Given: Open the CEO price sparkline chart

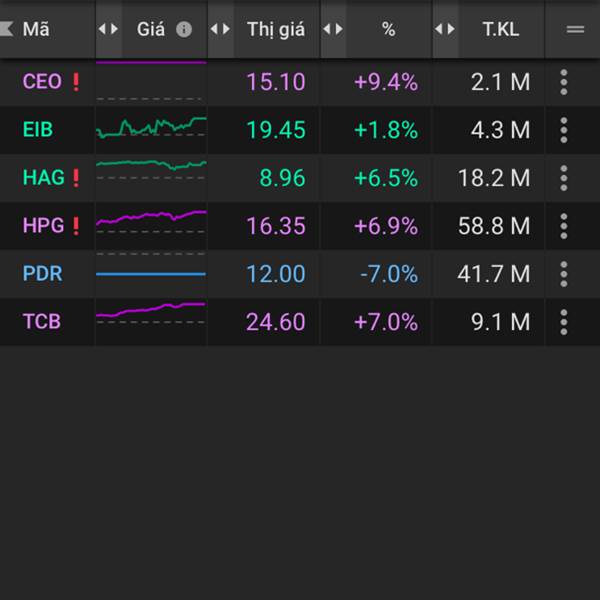Looking at the screenshot, I should 151,82.
